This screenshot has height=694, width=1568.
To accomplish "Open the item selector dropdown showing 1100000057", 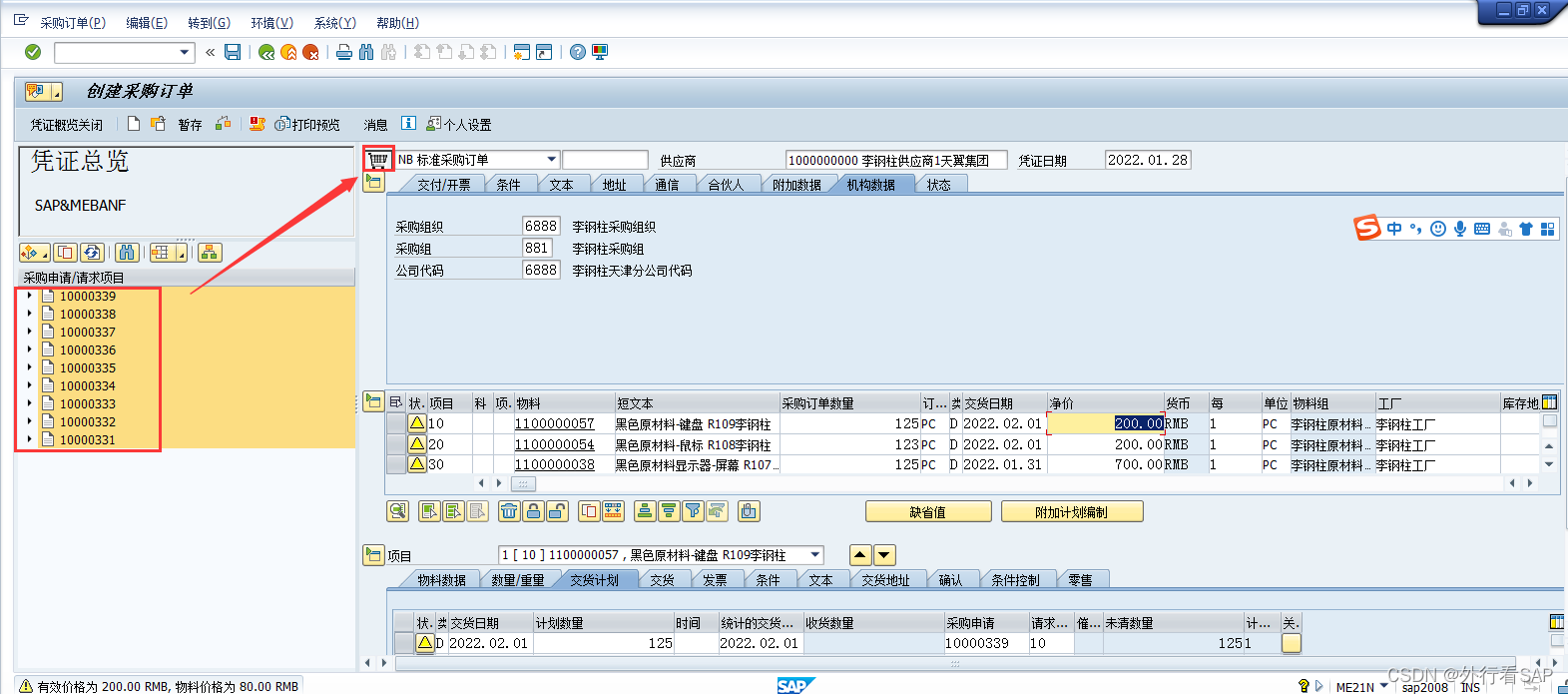I will pyautogui.click(x=815, y=554).
